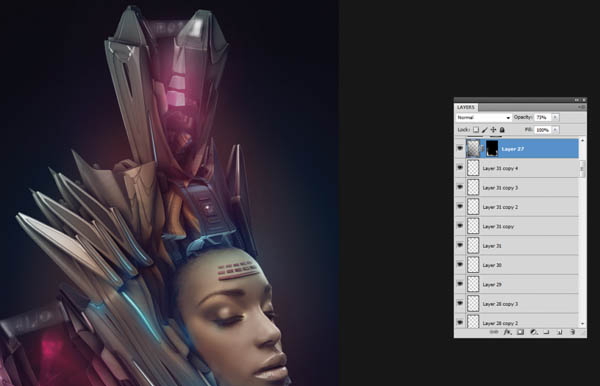Create a new layer icon

[559, 332]
